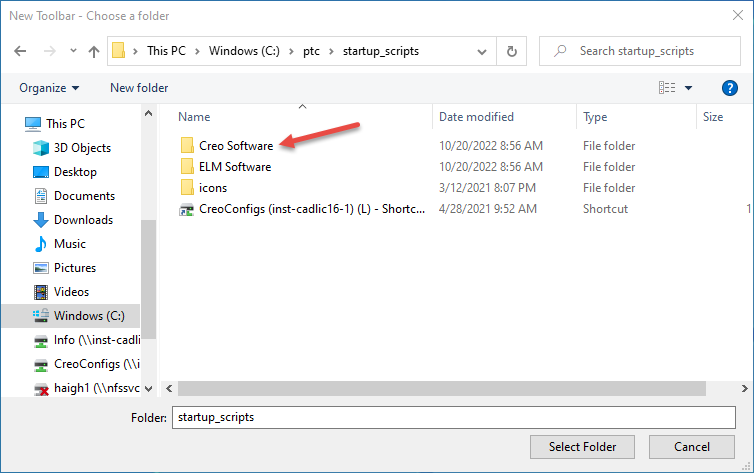Image resolution: width=754 pixels, height=473 pixels.
Task: Go up one folder level
Action: pos(94,51)
